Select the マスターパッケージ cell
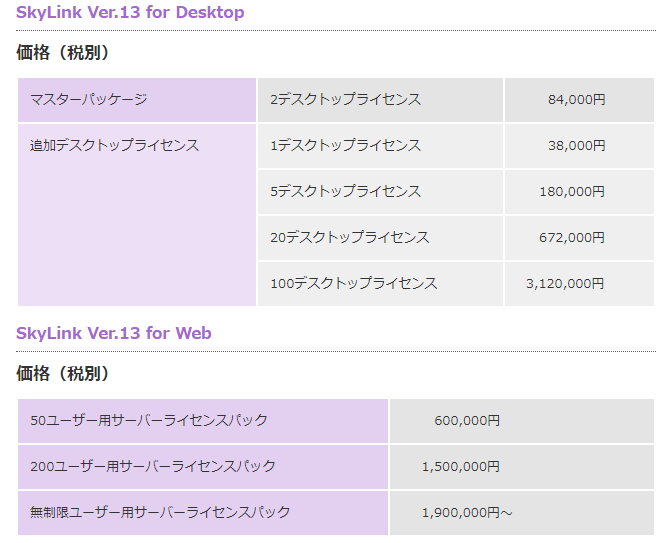668x543 pixels. [89, 99]
